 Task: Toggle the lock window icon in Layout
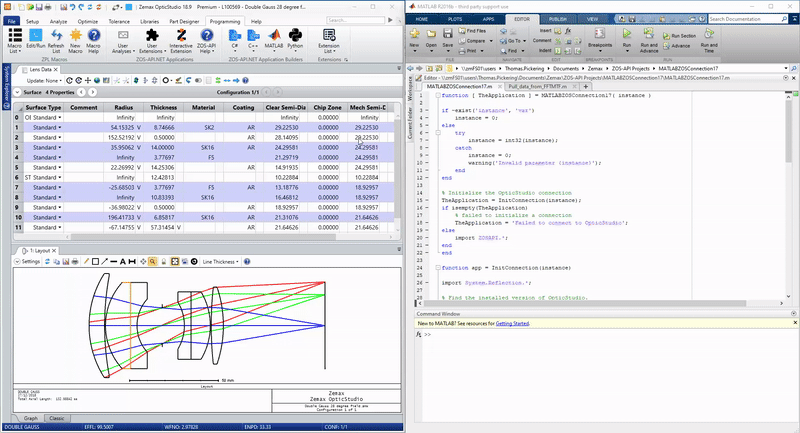(164, 262)
